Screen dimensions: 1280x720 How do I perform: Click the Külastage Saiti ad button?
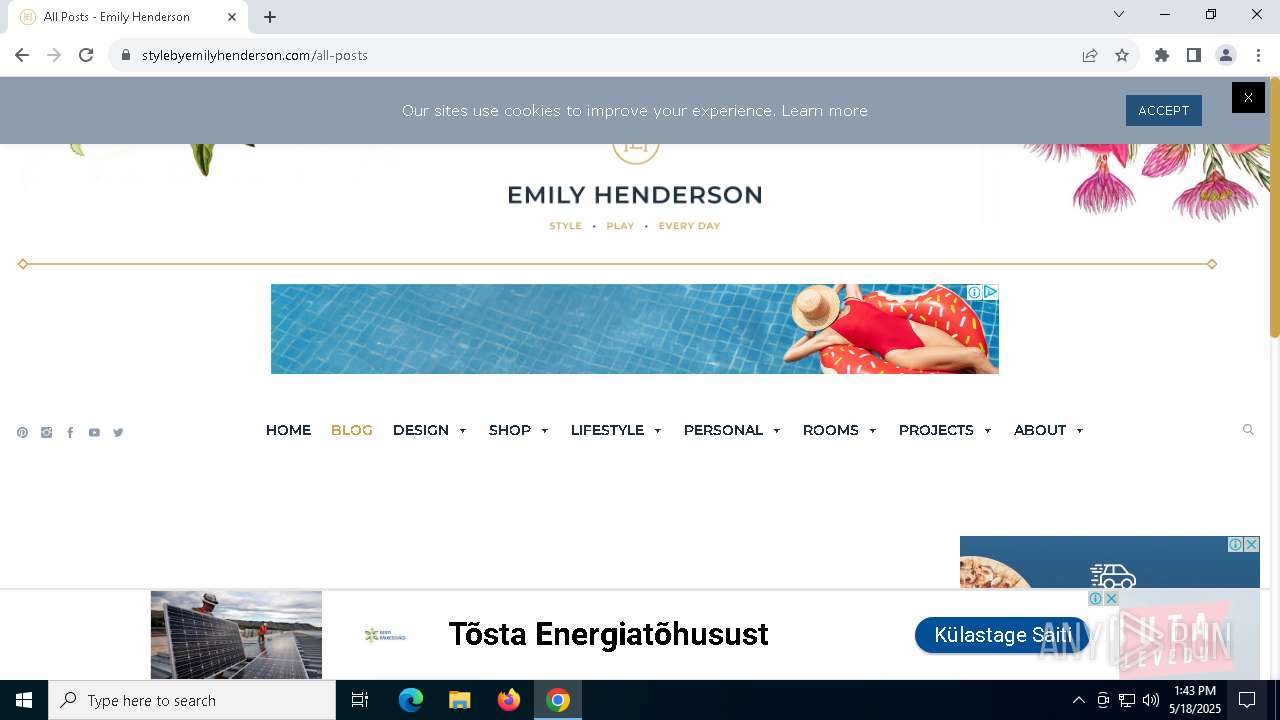click(1002, 635)
